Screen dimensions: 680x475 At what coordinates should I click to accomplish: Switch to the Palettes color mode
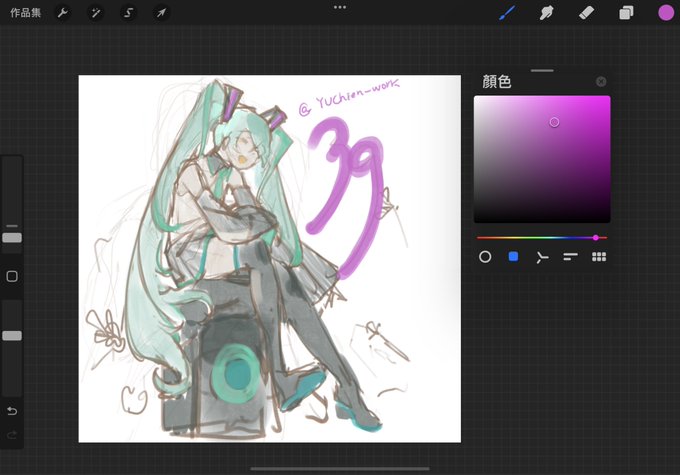[599, 257]
